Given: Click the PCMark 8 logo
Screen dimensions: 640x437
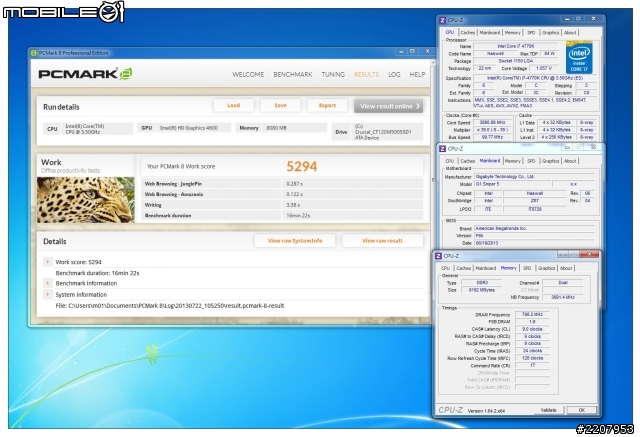Looking at the screenshot, I should click(x=85, y=74).
